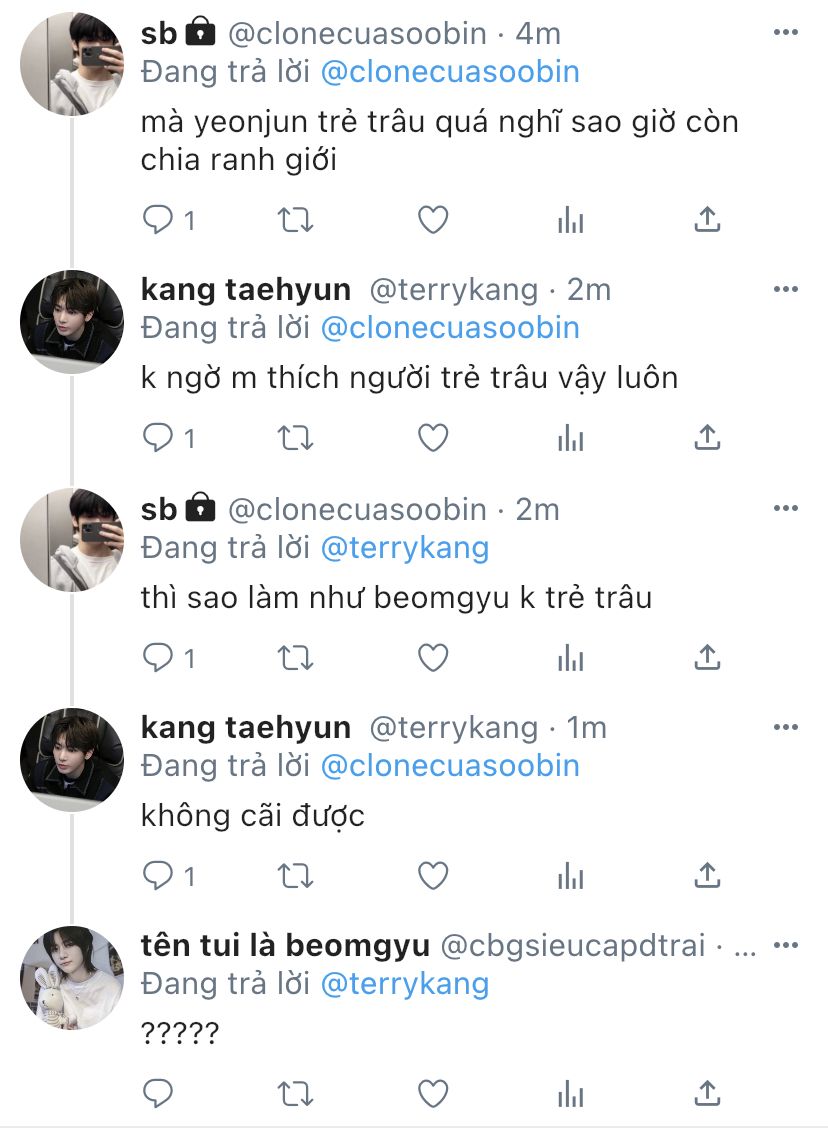View analytics for the 'beomgyu k trẻ trâu' tweet
Screen dimensions: 828x1129
pyautogui.click(x=570, y=657)
